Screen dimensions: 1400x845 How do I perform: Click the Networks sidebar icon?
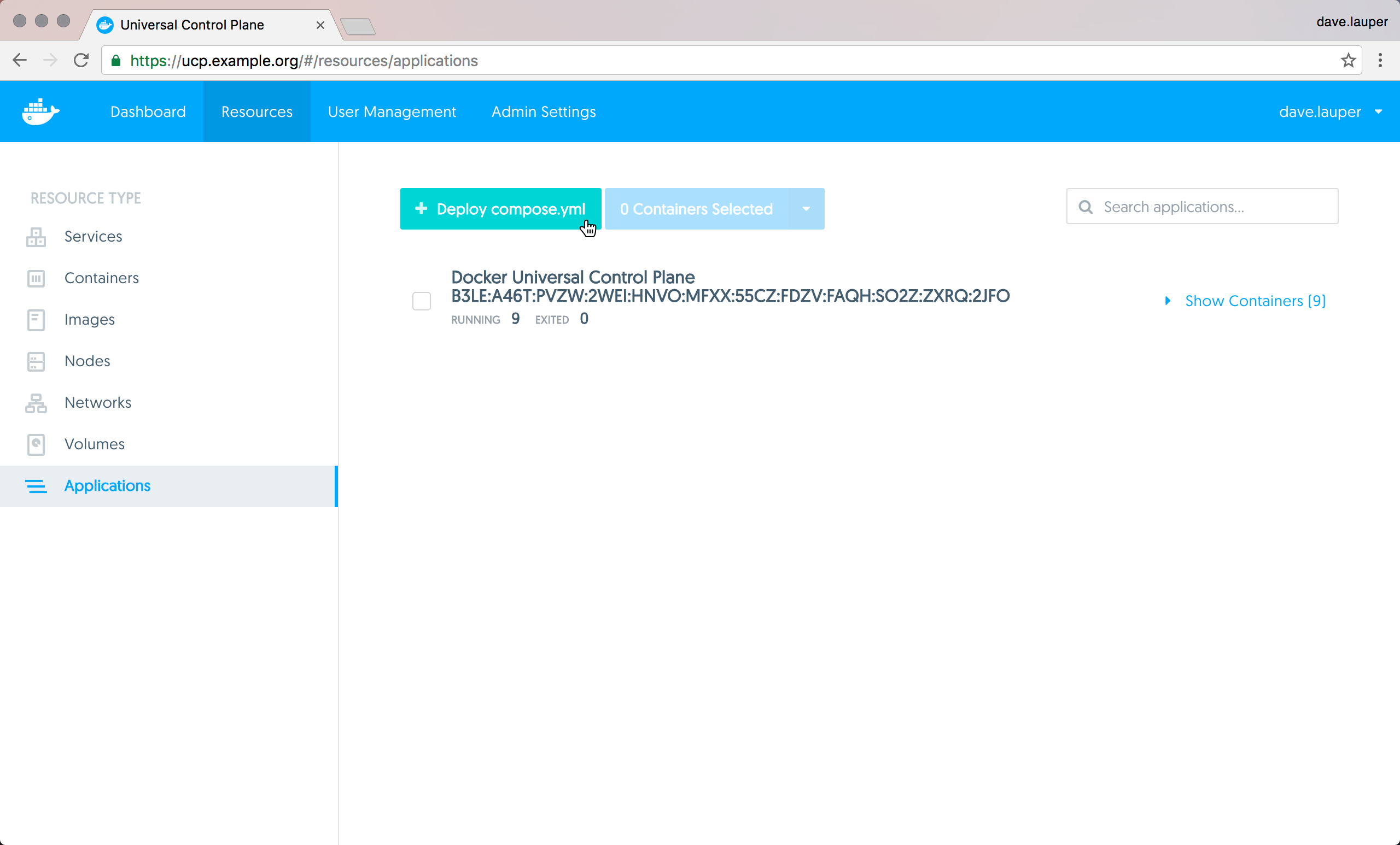click(36, 403)
